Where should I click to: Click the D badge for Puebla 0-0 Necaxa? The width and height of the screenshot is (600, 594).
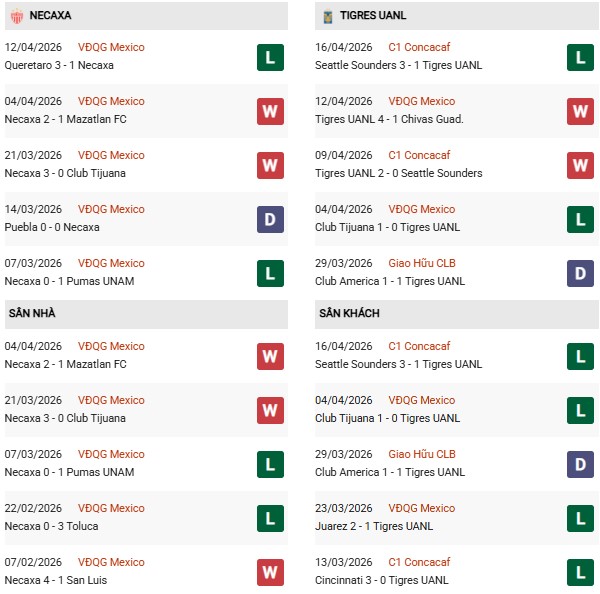270,219
